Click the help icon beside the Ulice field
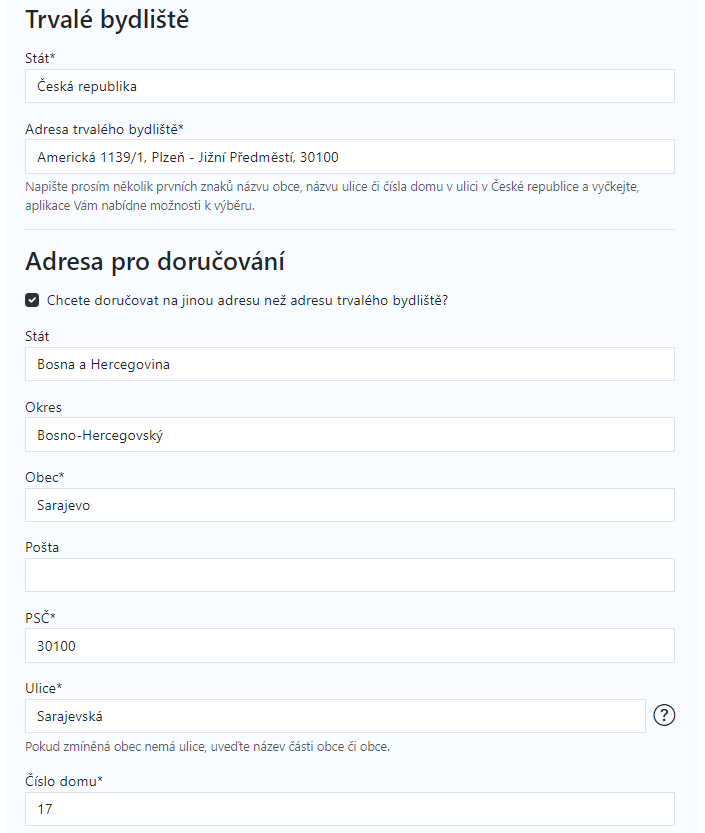This screenshot has height=833, width=705. [x=664, y=715]
